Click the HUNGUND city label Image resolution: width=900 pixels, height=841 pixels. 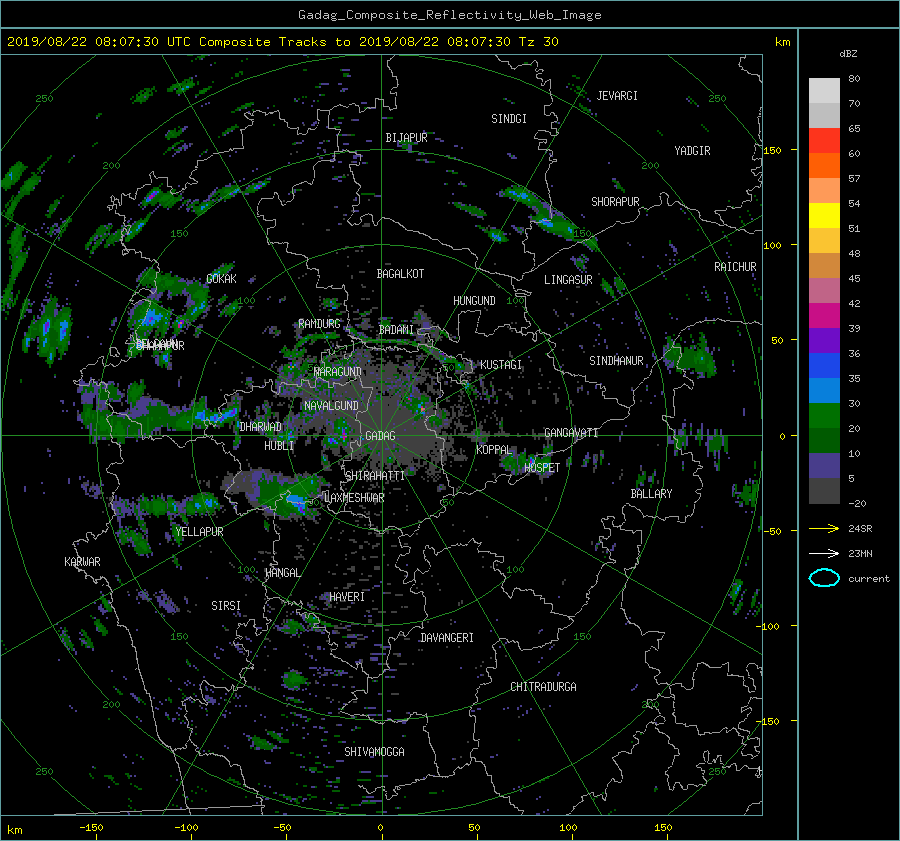pos(474,301)
